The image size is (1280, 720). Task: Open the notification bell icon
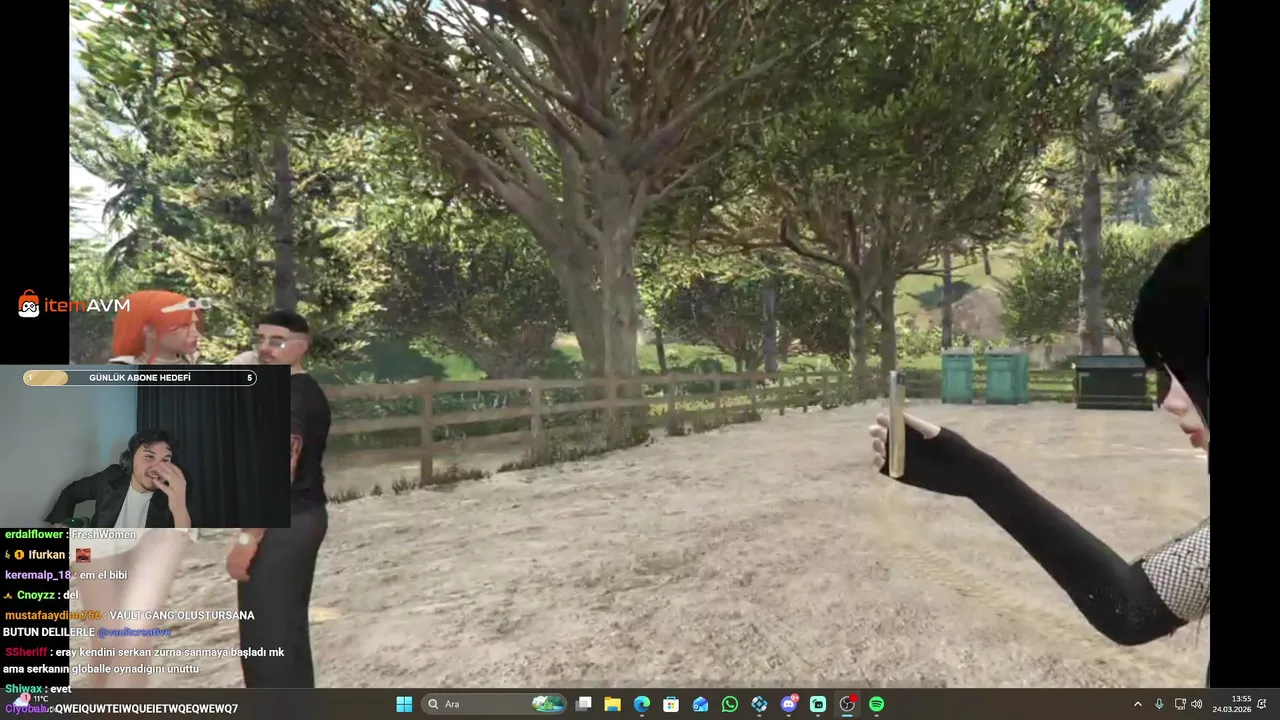pos(1263,704)
